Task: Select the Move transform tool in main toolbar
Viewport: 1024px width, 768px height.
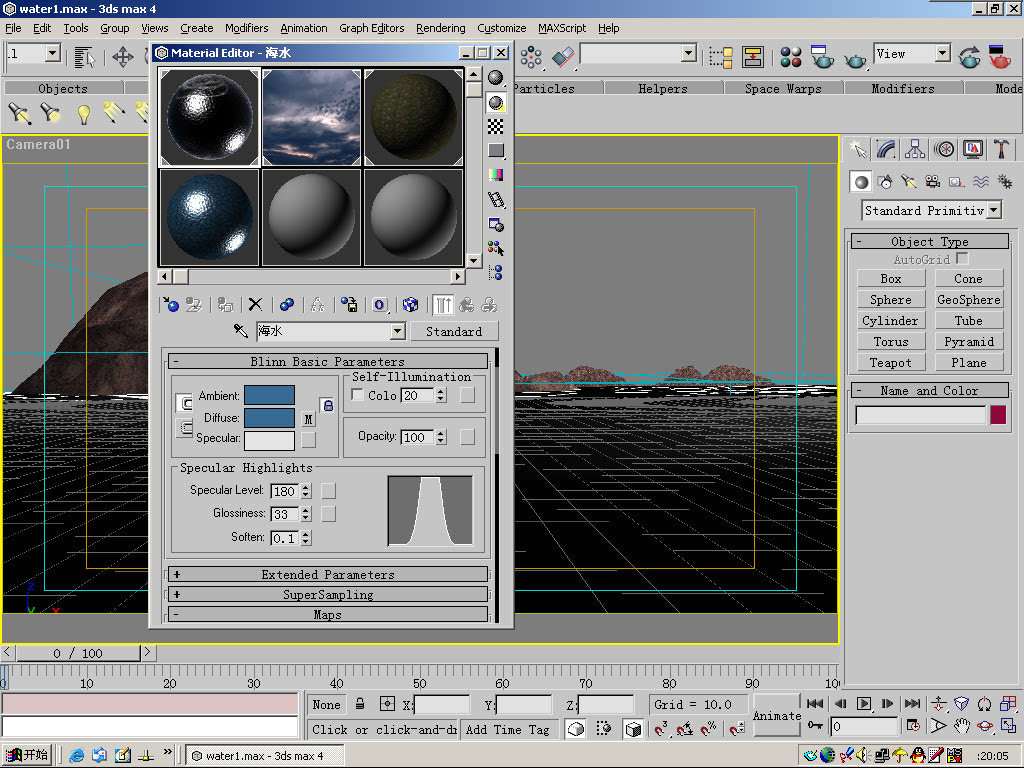Action: tap(123, 57)
